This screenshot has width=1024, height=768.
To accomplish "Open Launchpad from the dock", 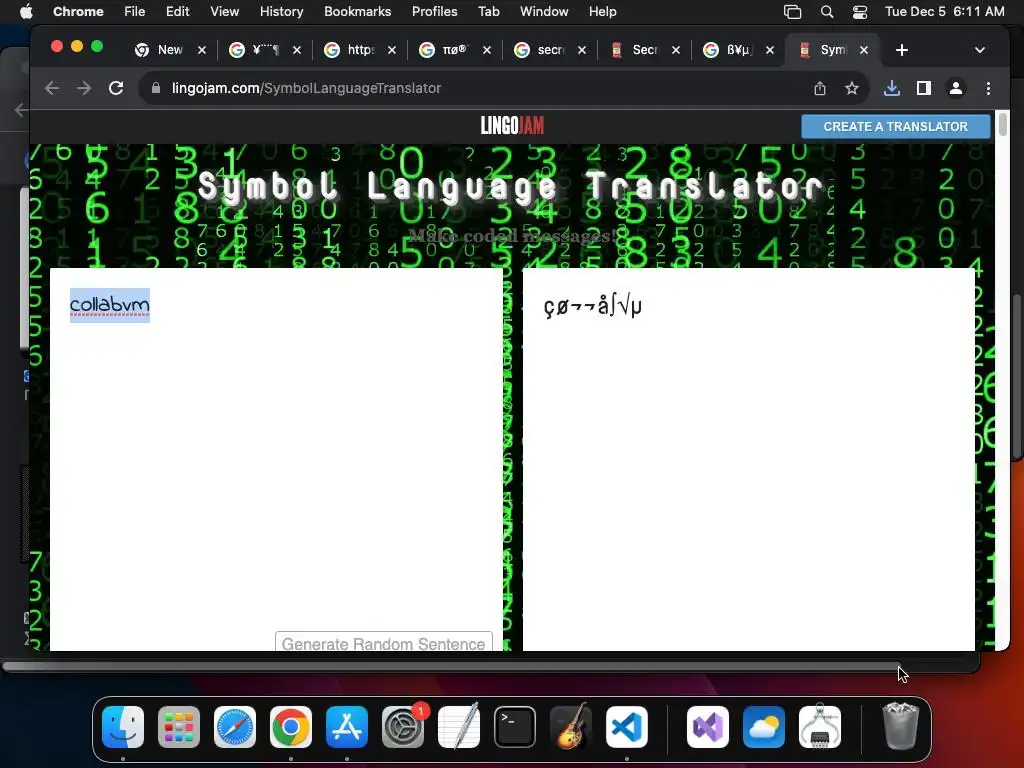I will [x=179, y=727].
